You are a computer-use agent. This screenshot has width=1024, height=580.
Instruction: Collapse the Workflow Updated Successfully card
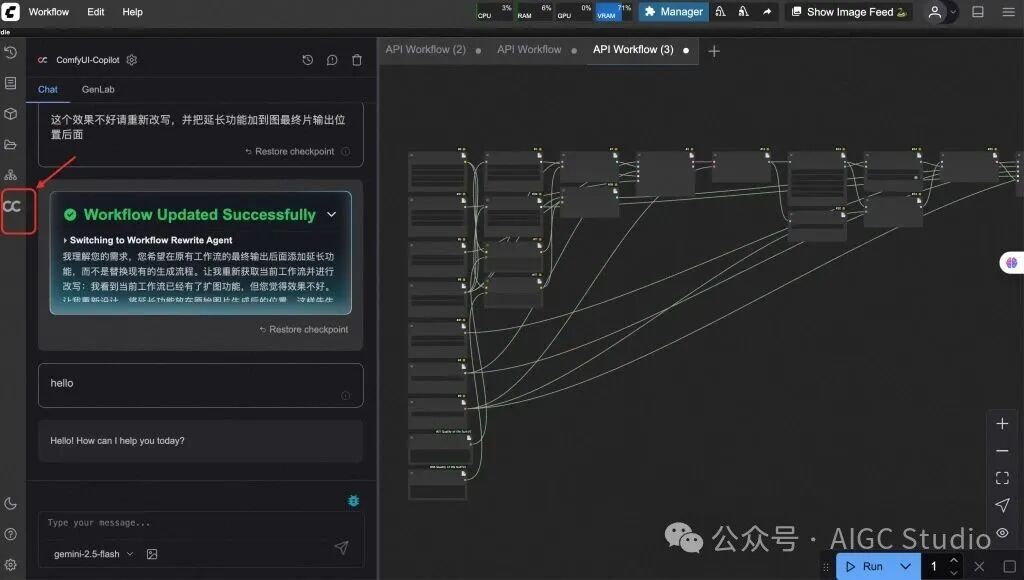click(x=332, y=214)
